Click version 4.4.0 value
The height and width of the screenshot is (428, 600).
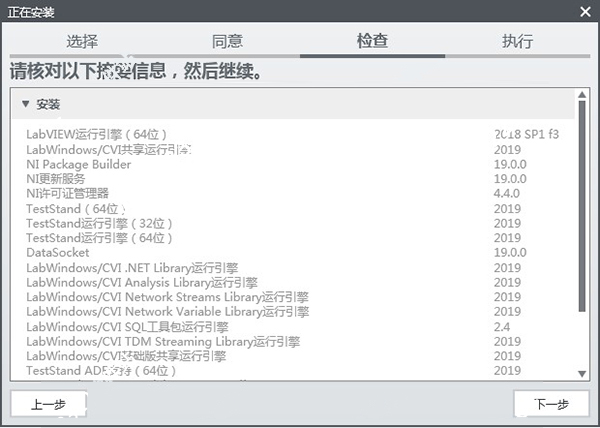(x=507, y=193)
